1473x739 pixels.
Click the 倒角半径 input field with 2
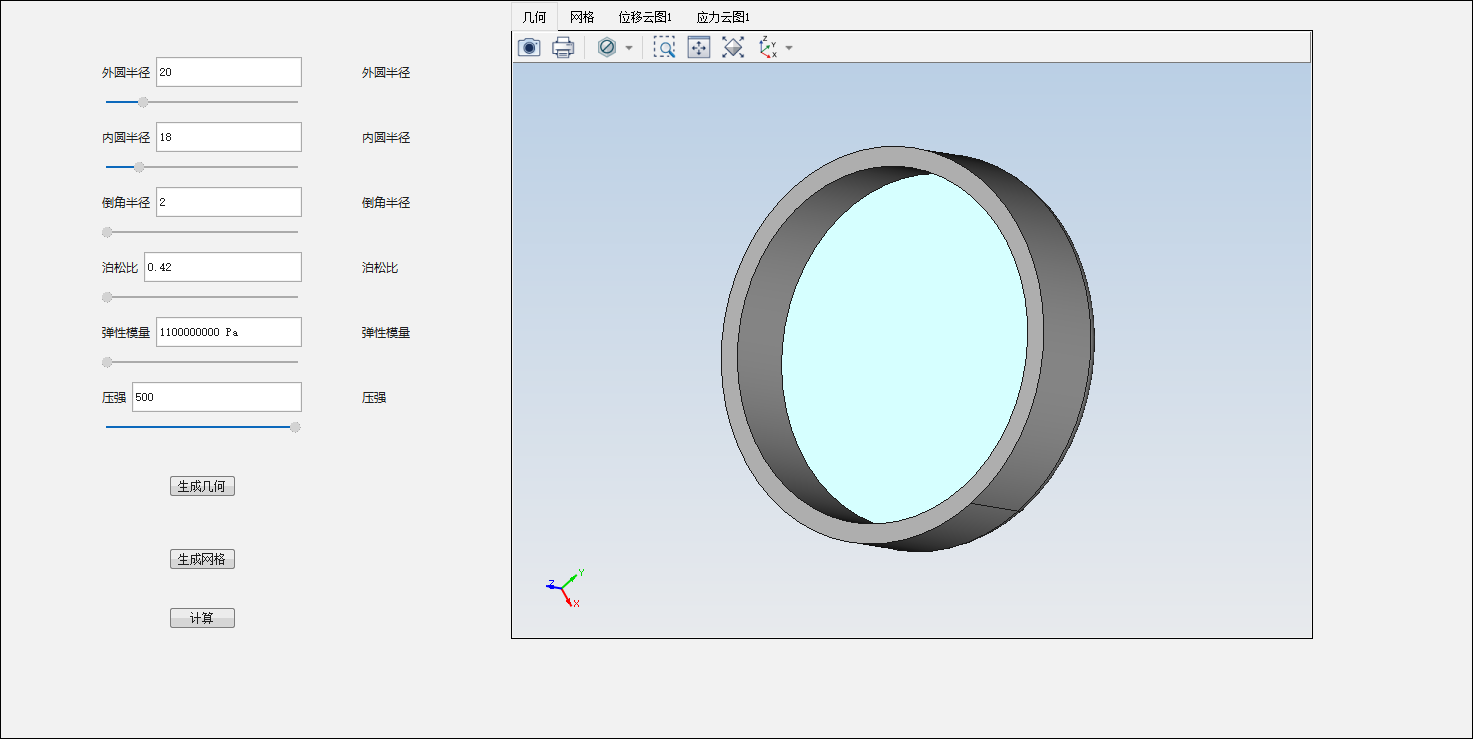tap(229, 202)
